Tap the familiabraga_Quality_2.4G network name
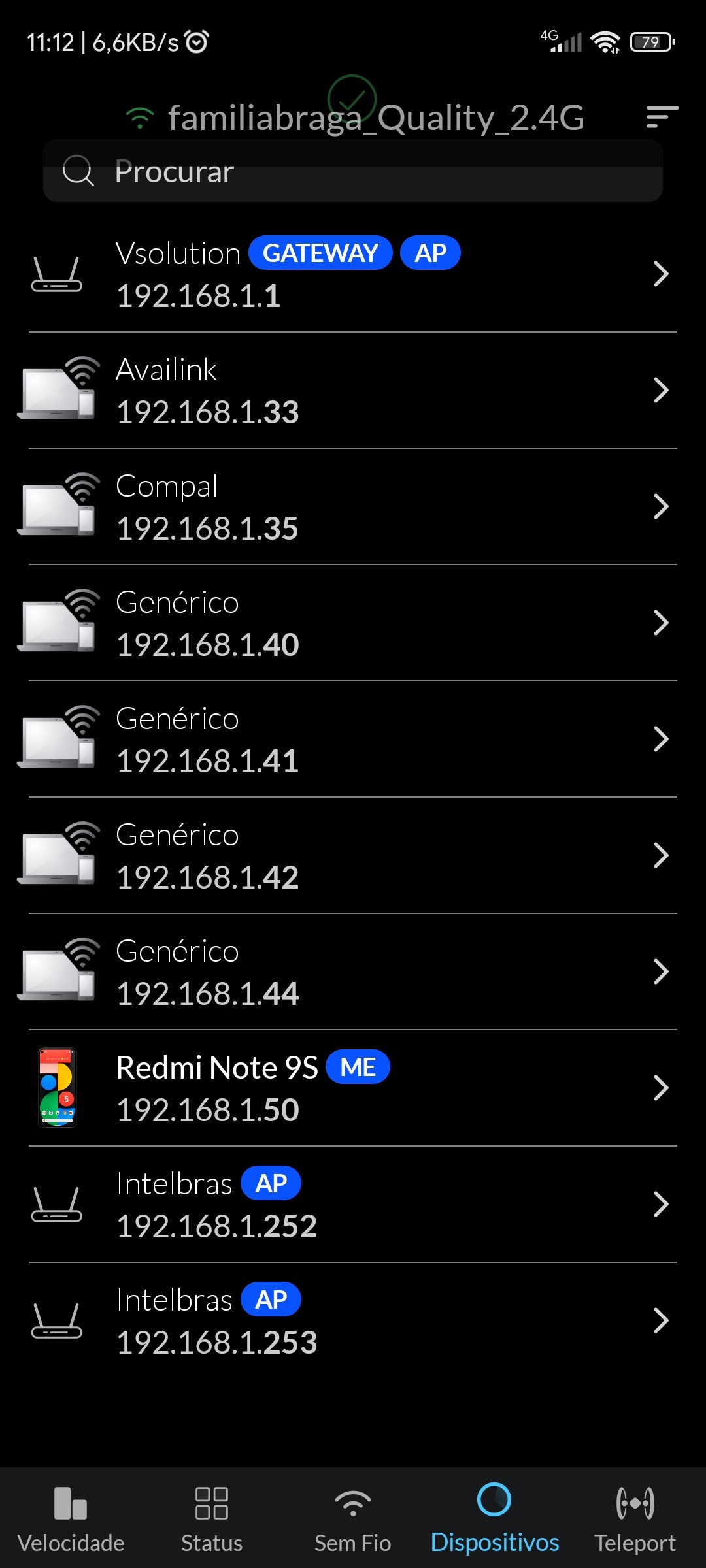Viewport: 706px width, 1568px height. pos(376,118)
